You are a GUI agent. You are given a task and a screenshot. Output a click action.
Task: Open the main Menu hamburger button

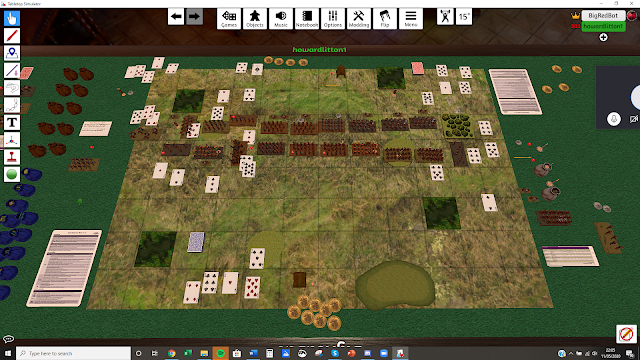pos(411,18)
